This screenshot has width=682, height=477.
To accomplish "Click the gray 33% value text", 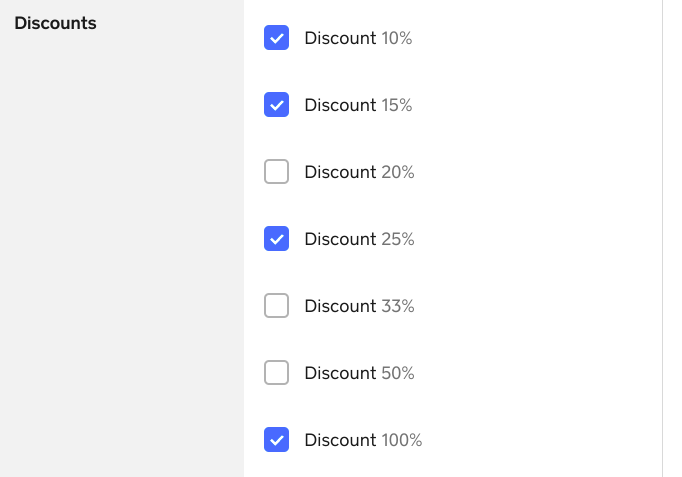I will click(x=398, y=306).
